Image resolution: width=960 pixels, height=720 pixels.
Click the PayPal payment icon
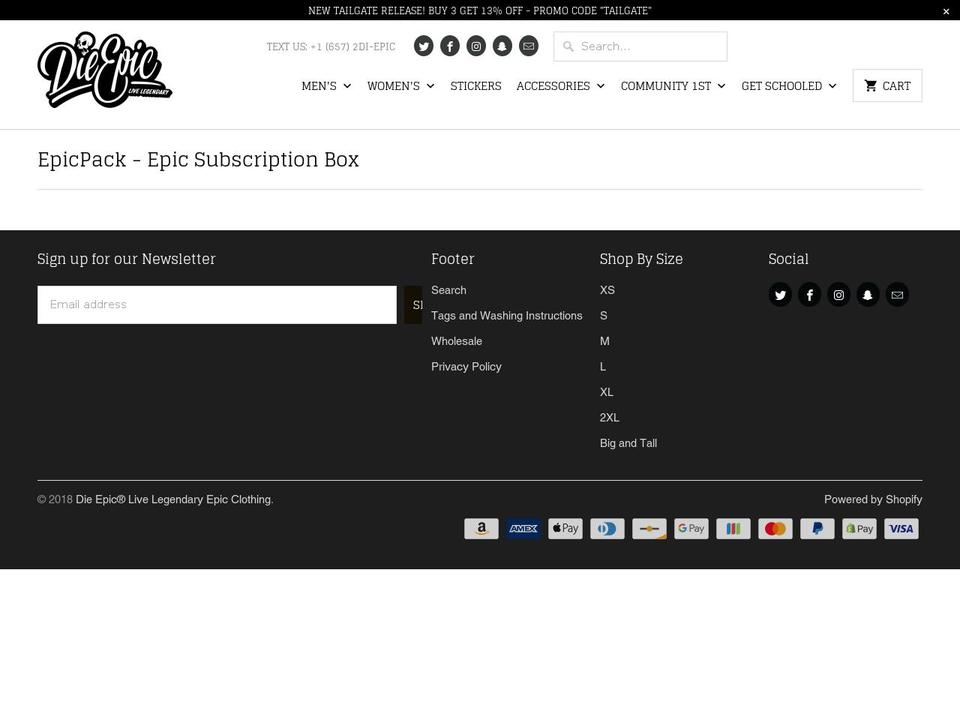(x=817, y=529)
